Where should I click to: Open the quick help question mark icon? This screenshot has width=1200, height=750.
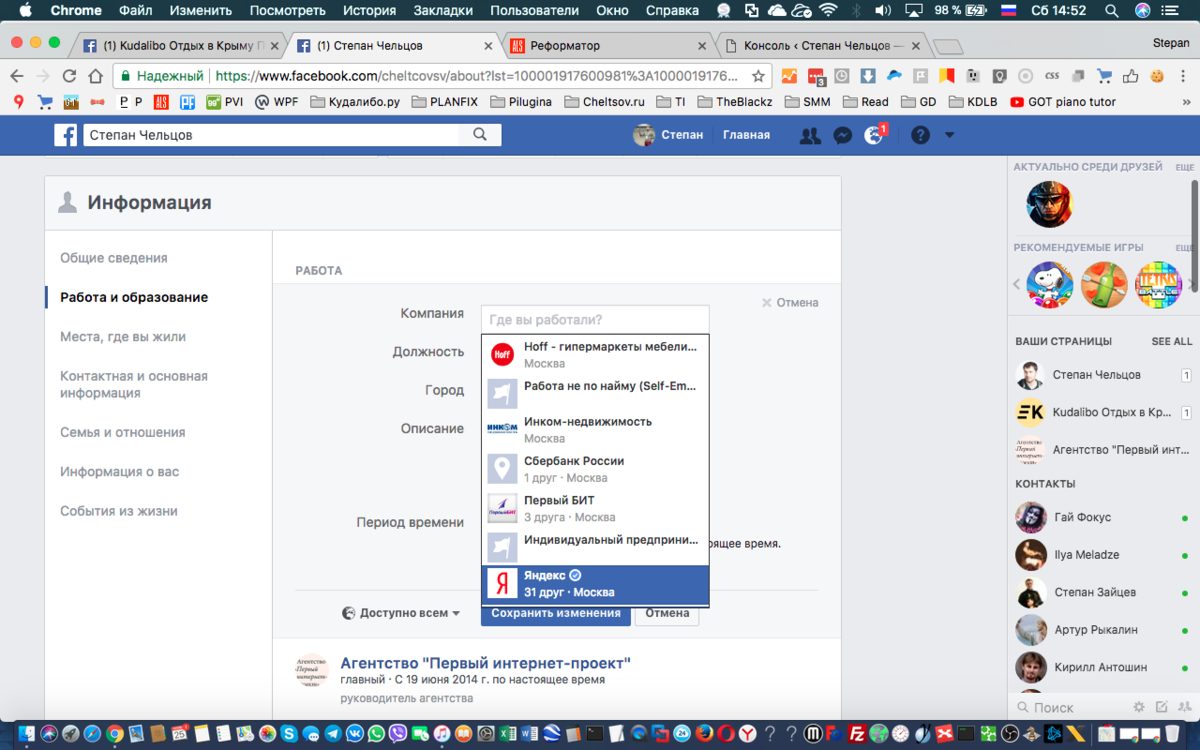(x=920, y=135)
